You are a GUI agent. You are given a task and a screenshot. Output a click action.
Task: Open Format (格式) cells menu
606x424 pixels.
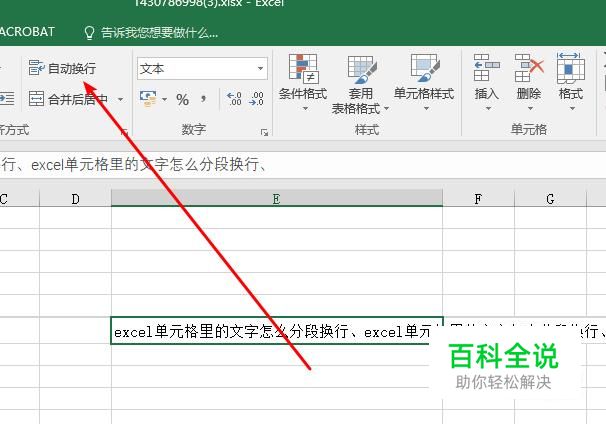click(x=571, y=83)
